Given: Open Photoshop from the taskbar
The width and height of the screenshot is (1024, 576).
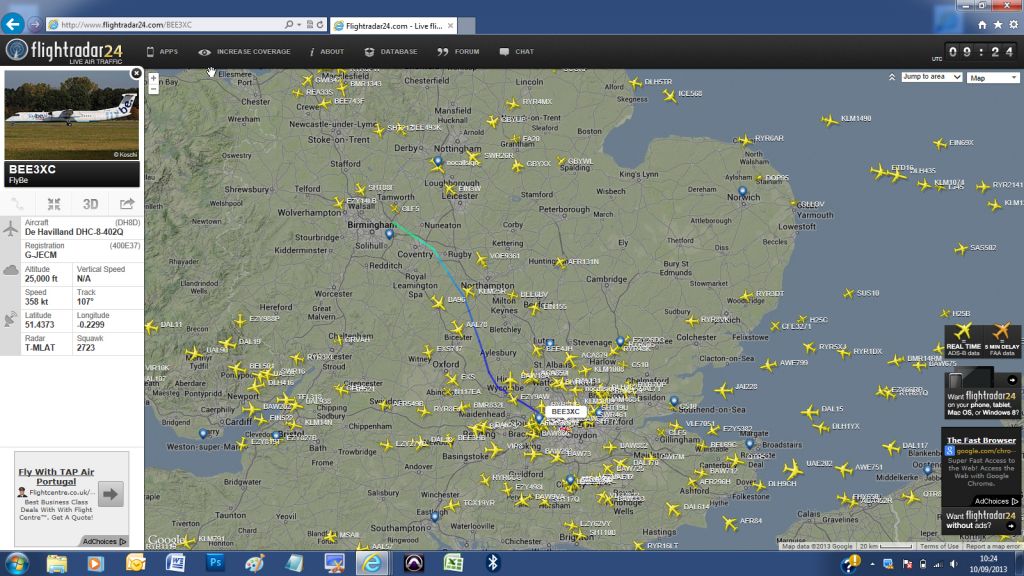Looking at the screenshot, I should [x=215, y=563].
